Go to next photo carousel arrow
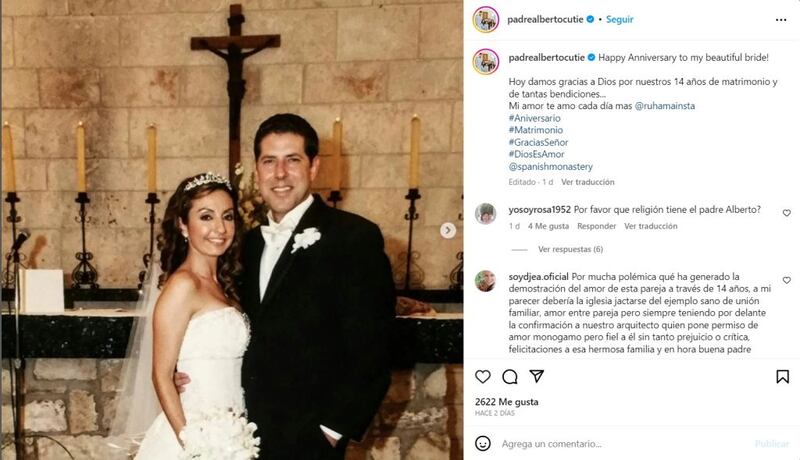The width and height of the screenshot is (800, 460). tap(448, 230)
